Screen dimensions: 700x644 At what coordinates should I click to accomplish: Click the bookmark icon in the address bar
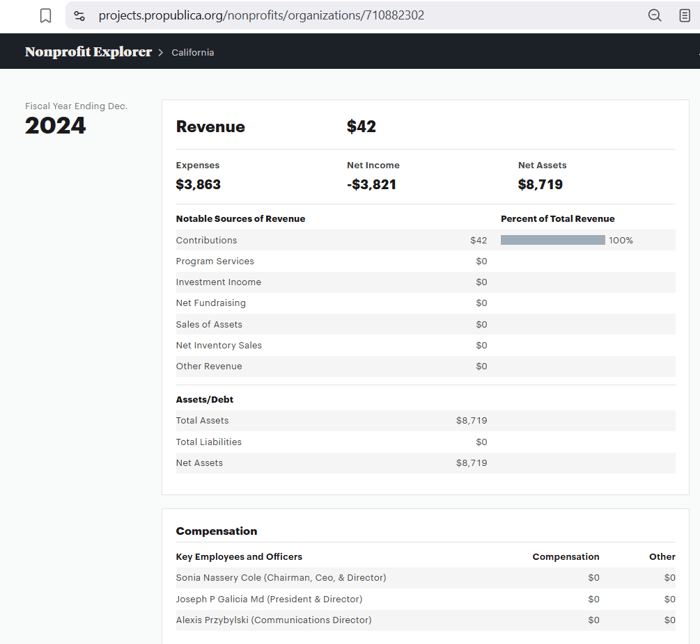[x=45, y=16]
